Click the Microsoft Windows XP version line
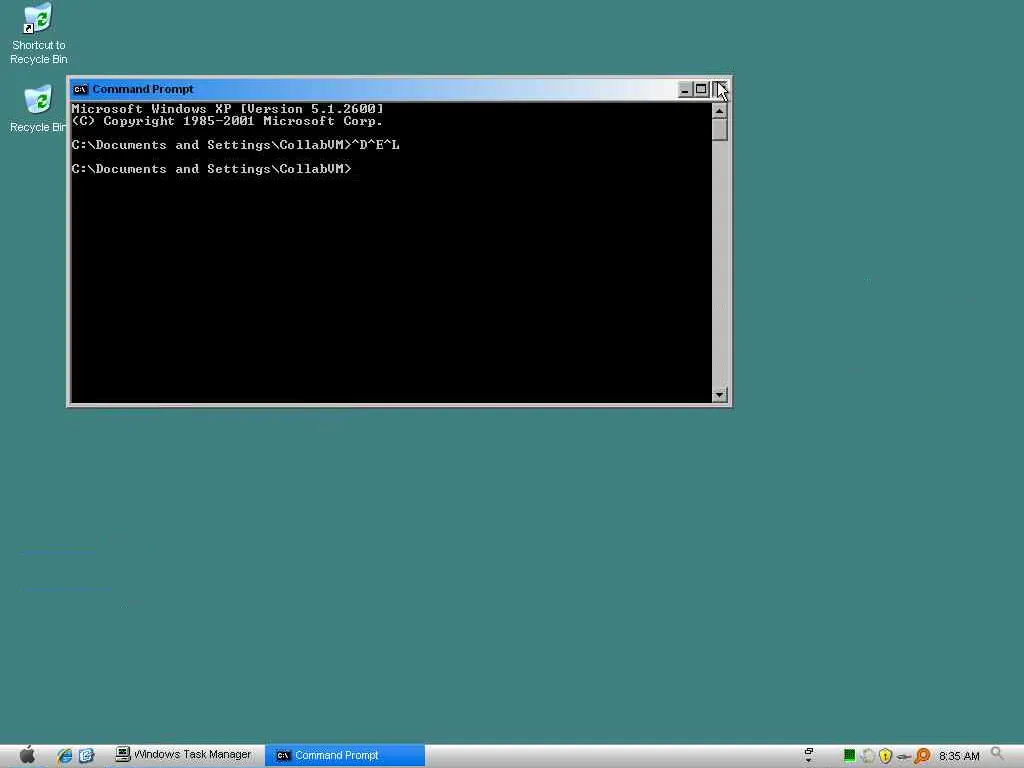 click(227, 108)
